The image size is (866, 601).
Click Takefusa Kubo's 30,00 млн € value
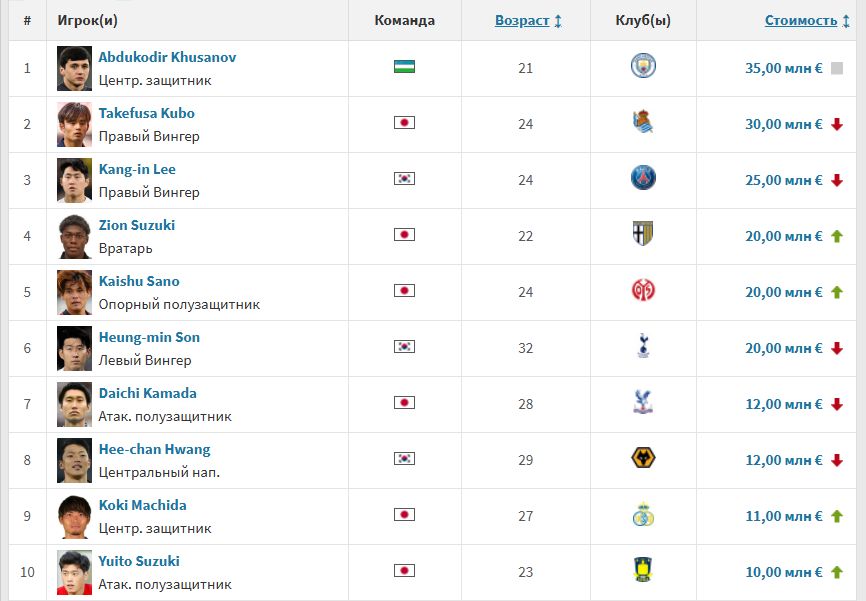pos(784,124)
